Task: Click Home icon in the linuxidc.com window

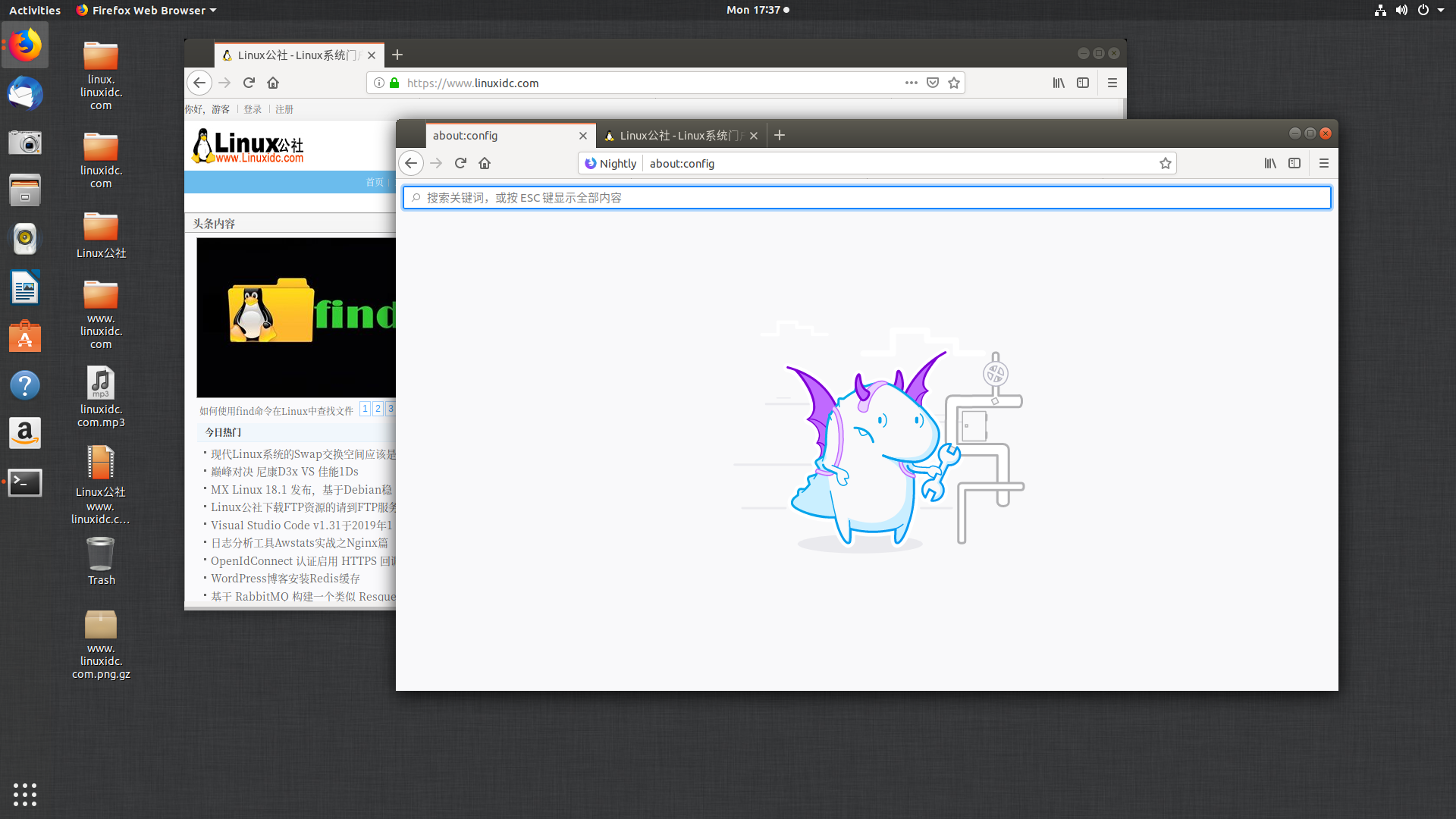Action: click(x=273, y=83)
